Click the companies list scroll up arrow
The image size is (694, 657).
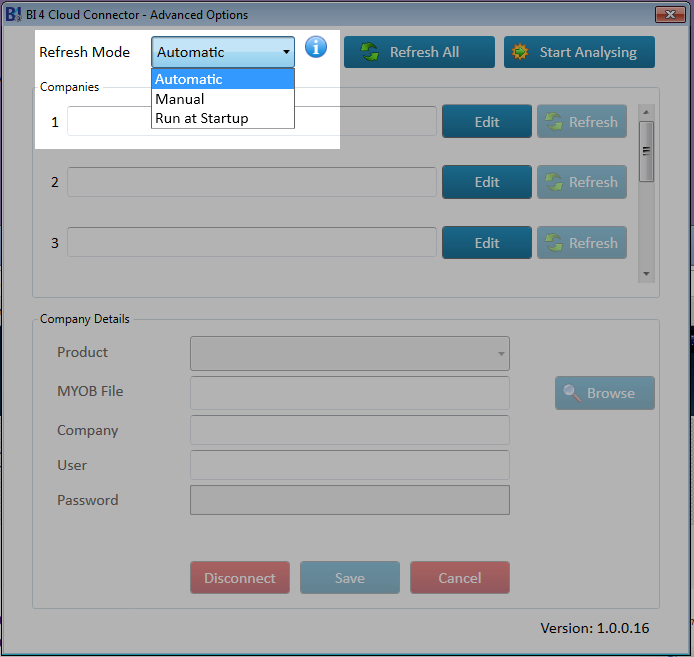point(646,112)
